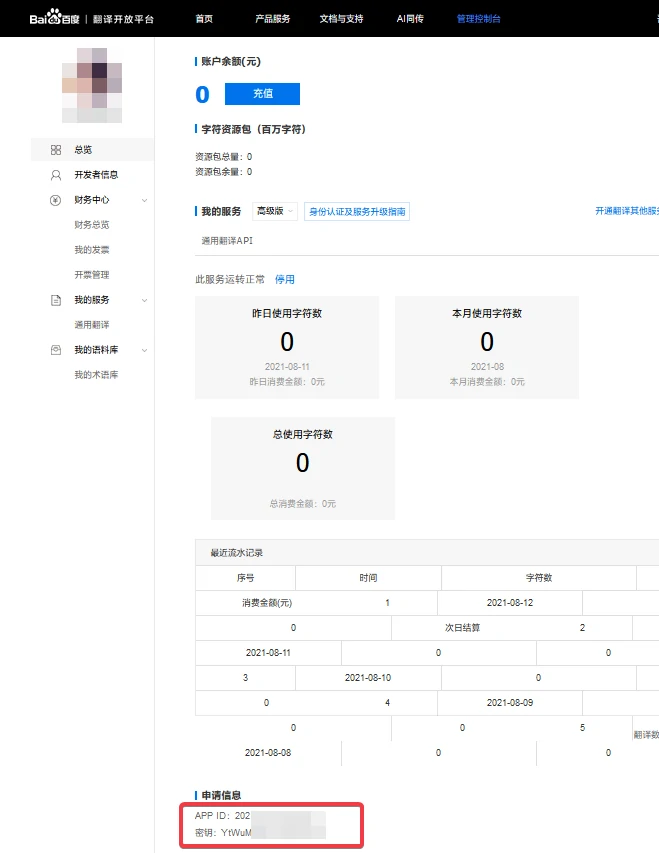Image resolution: width=659 pixels, height=853 pixels.
Task: Click the 财务中心 yen icon
Action: click(56, 200)
